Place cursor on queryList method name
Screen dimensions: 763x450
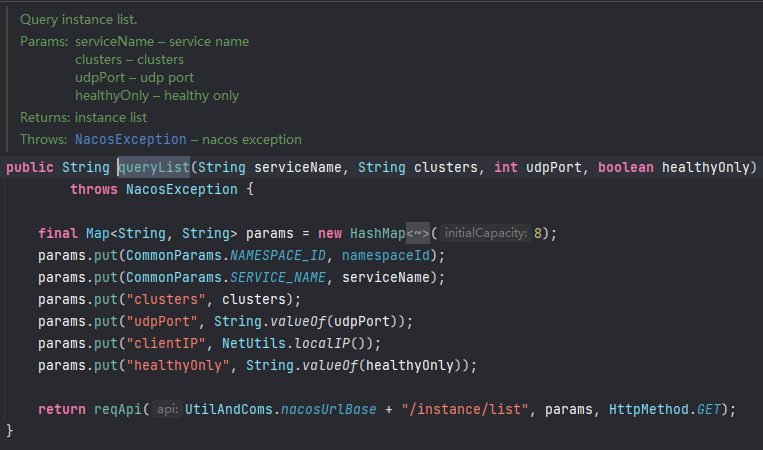coord(154,167)
